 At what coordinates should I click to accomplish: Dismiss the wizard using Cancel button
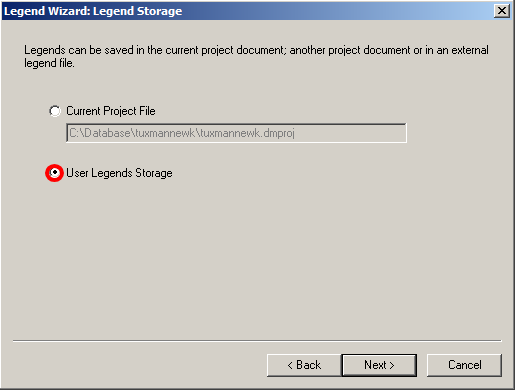pos(464,365)
